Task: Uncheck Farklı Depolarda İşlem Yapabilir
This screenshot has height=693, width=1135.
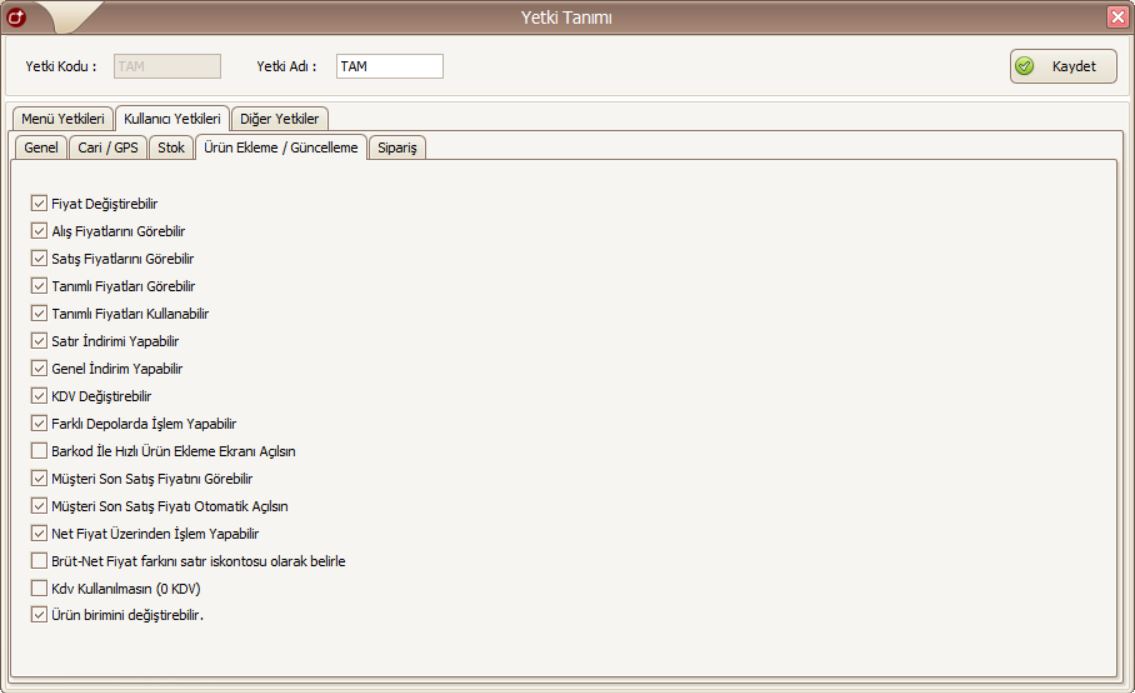Action: point(39,423)
